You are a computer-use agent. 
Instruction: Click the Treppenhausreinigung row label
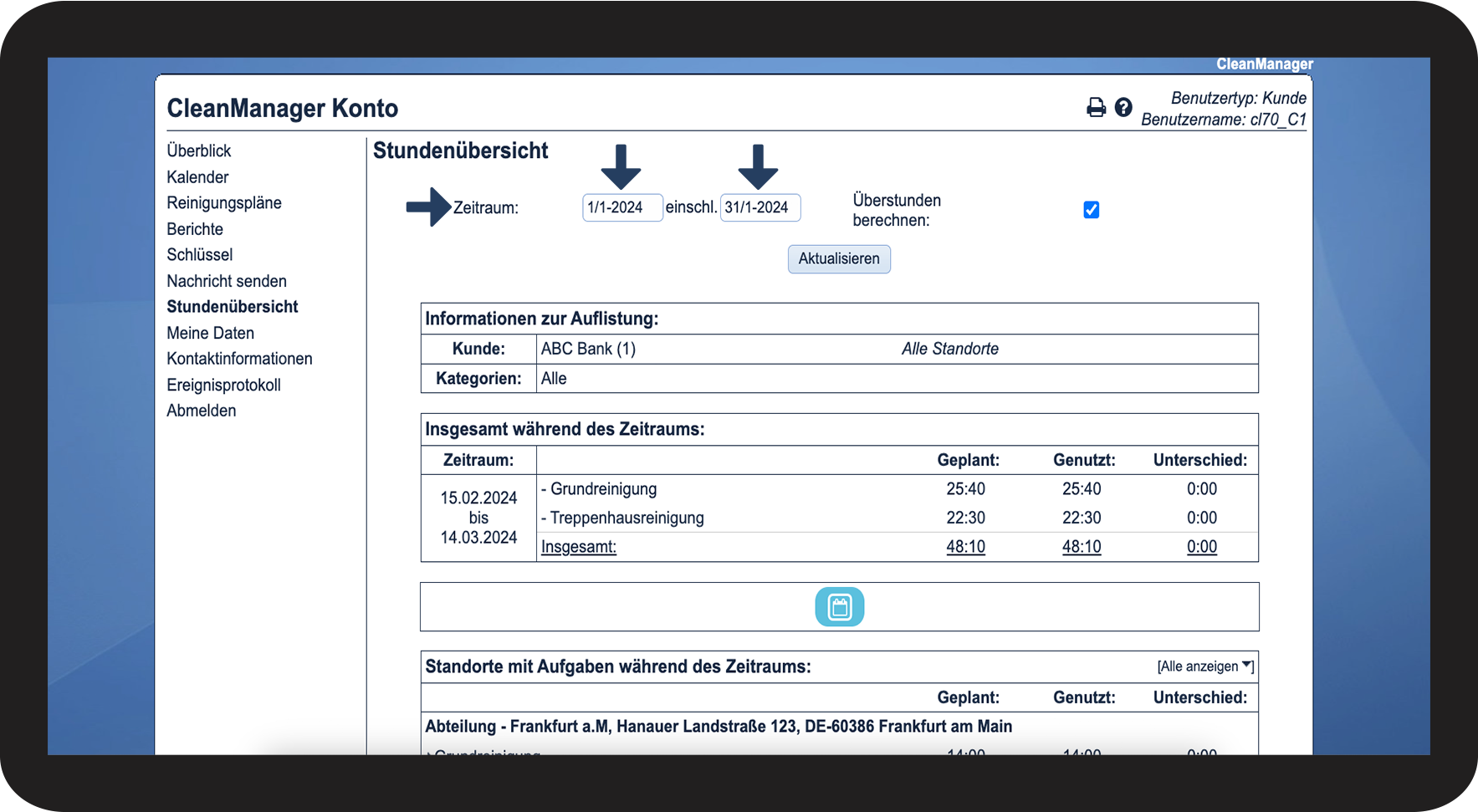coord(622,518)
